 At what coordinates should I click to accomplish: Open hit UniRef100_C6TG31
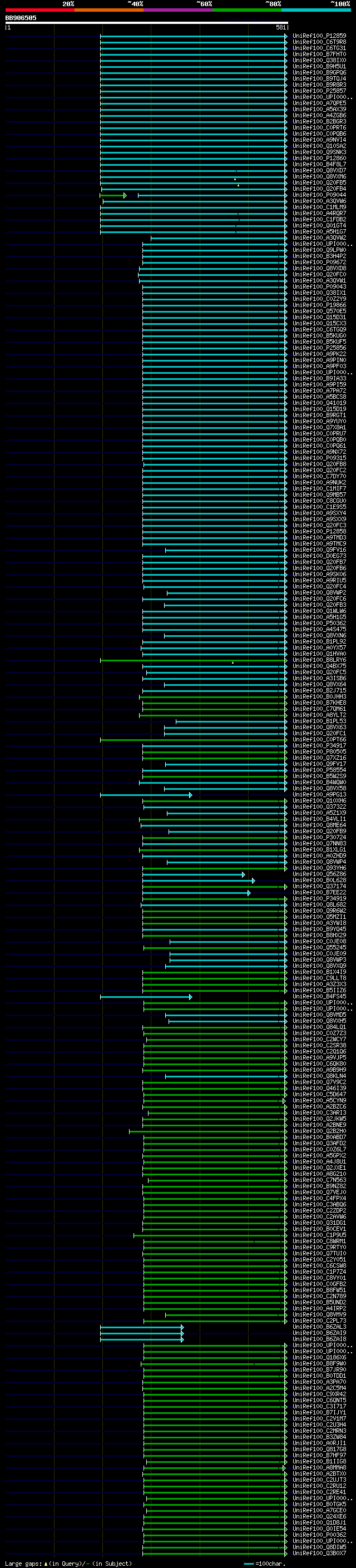[x=319, y=48]
